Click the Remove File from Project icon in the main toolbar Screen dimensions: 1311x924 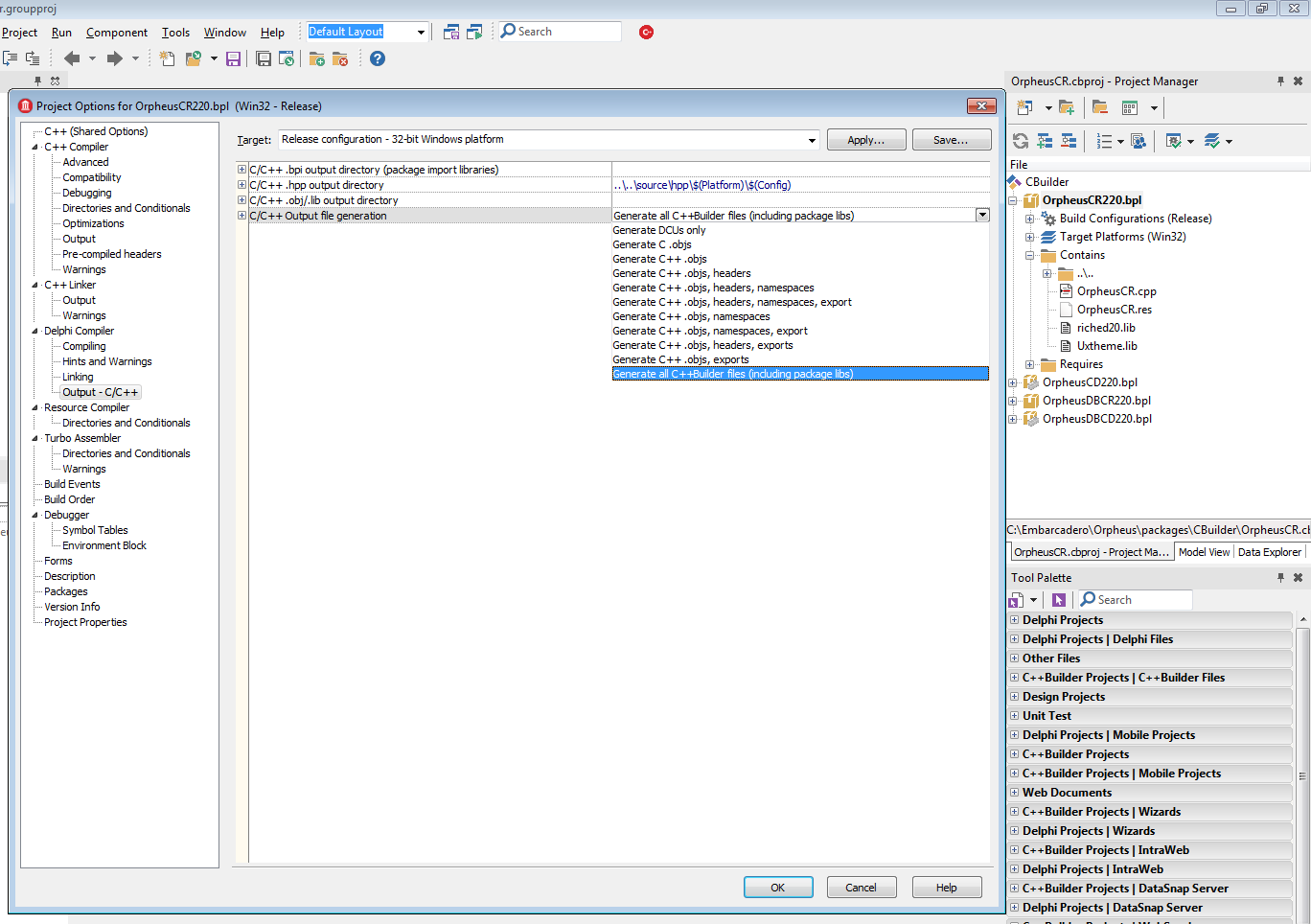[x=340, y=58]
